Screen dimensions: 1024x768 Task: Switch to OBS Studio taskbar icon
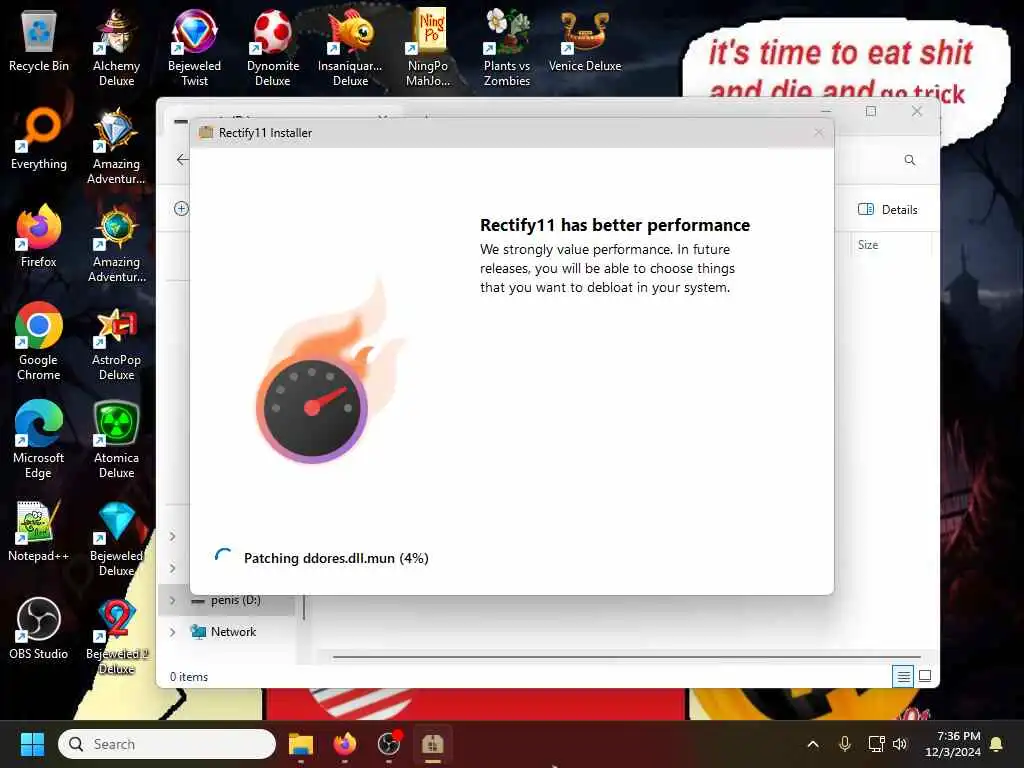pos(389,744)
